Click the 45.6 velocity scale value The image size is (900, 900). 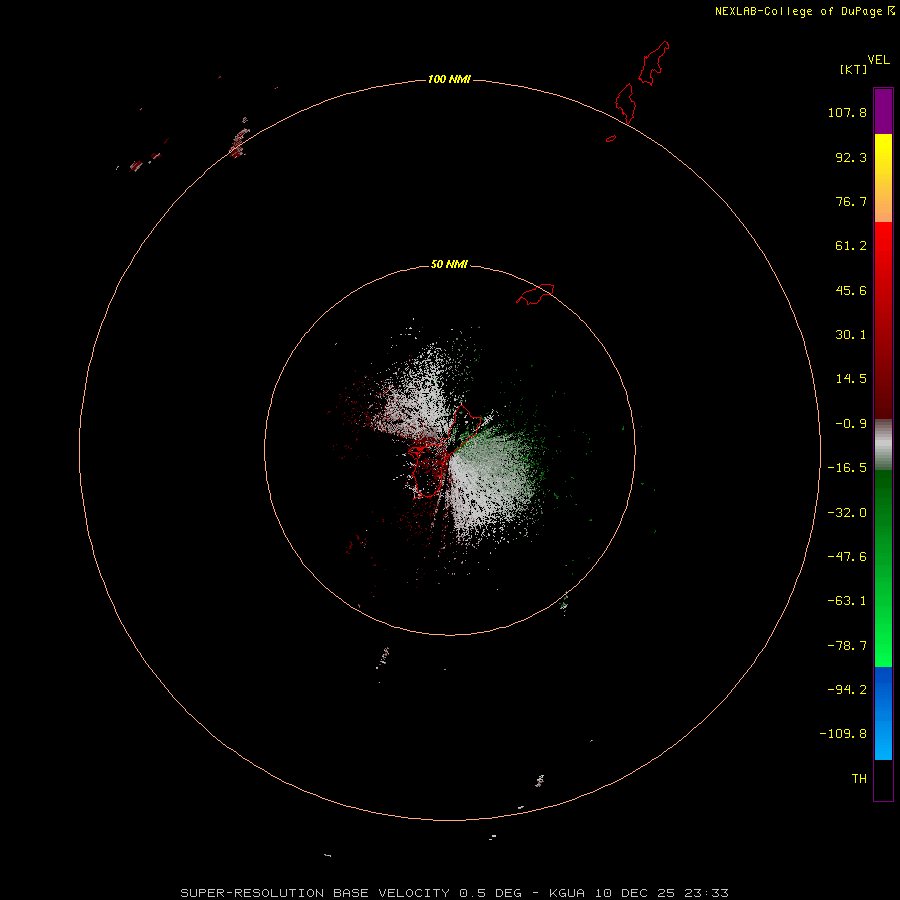851,290
